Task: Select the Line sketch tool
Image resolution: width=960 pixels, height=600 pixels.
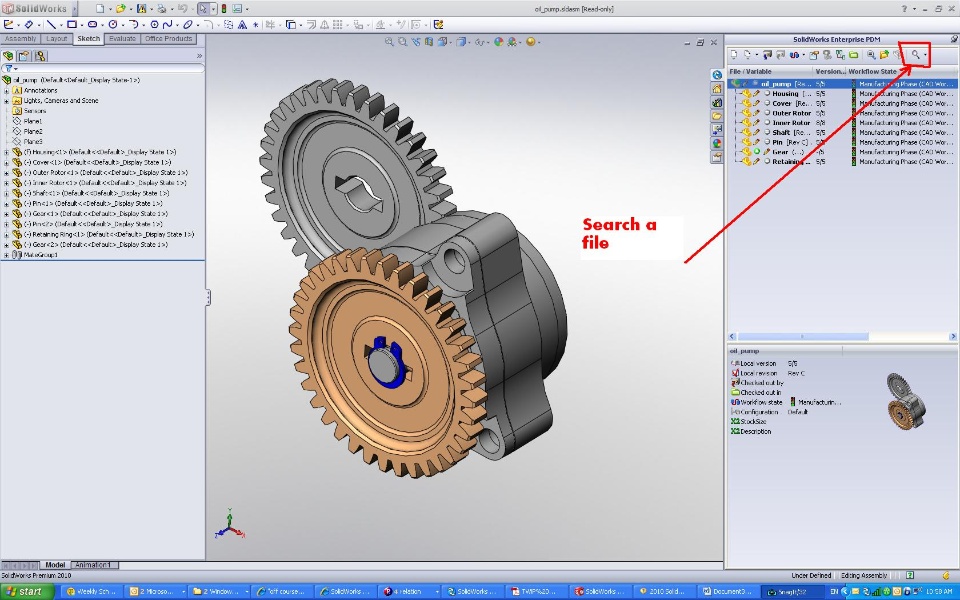Action: tap(51, 24)
